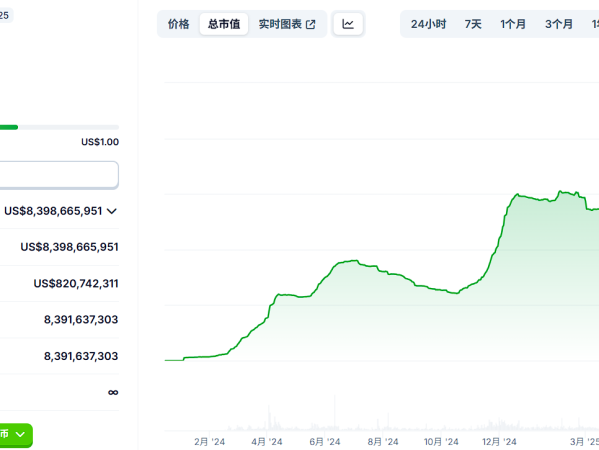This screenshot has width=599, height=450.
Task: Click the external link icon next to 实时图表
Action: point(311,24)
